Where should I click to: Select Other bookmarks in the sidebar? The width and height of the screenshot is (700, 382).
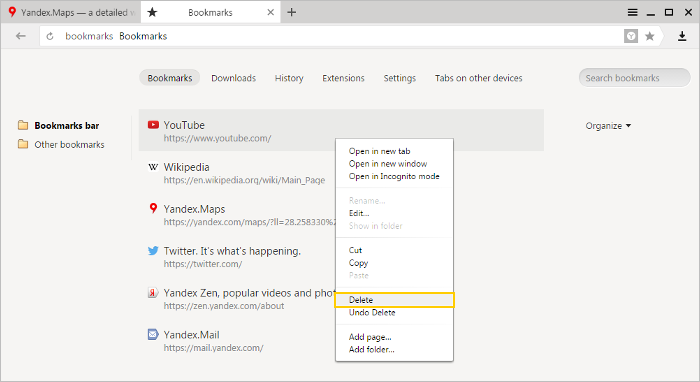tap(69, 145)
